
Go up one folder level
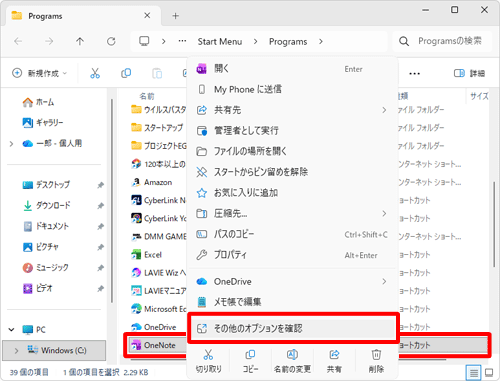(80, 41)
